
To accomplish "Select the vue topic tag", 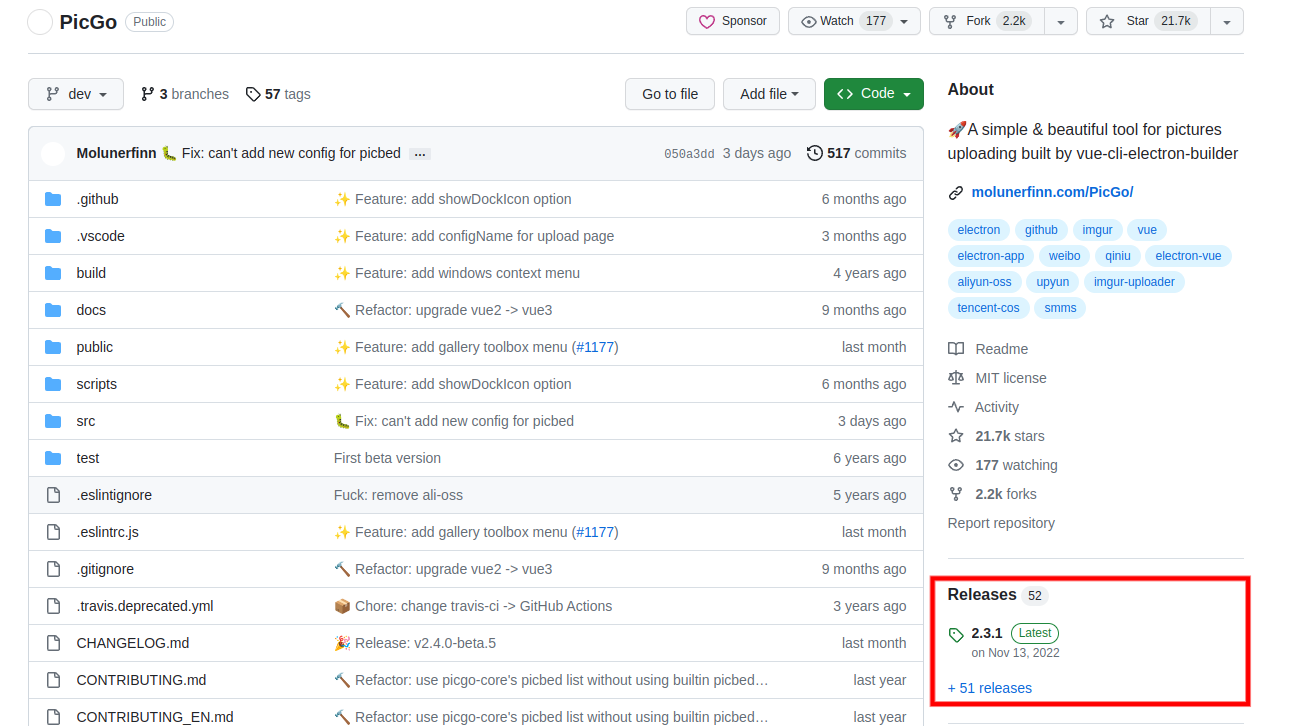I will point(1147,230).
